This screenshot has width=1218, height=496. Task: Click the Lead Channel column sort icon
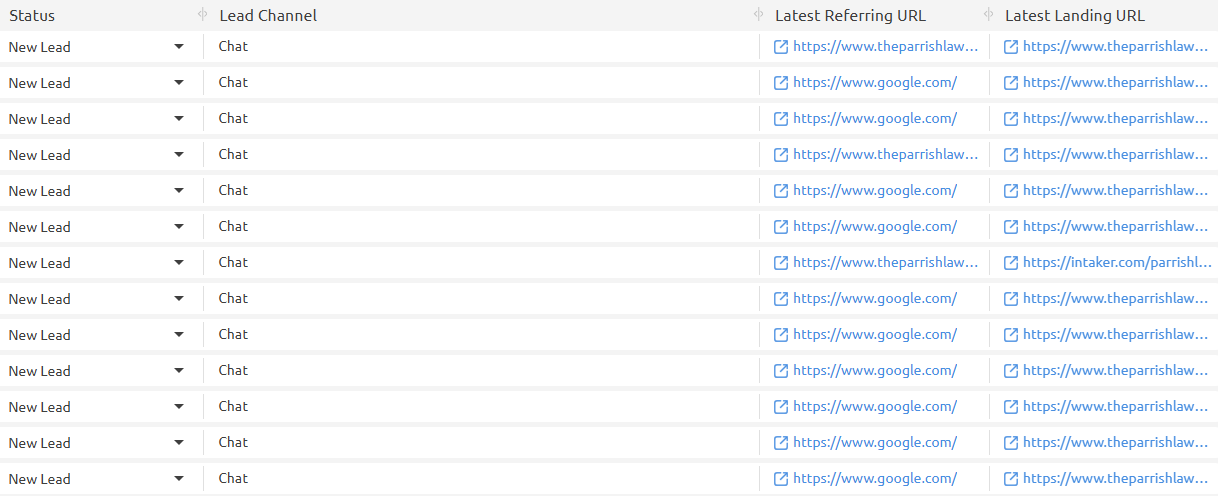[x=758, y=15]
